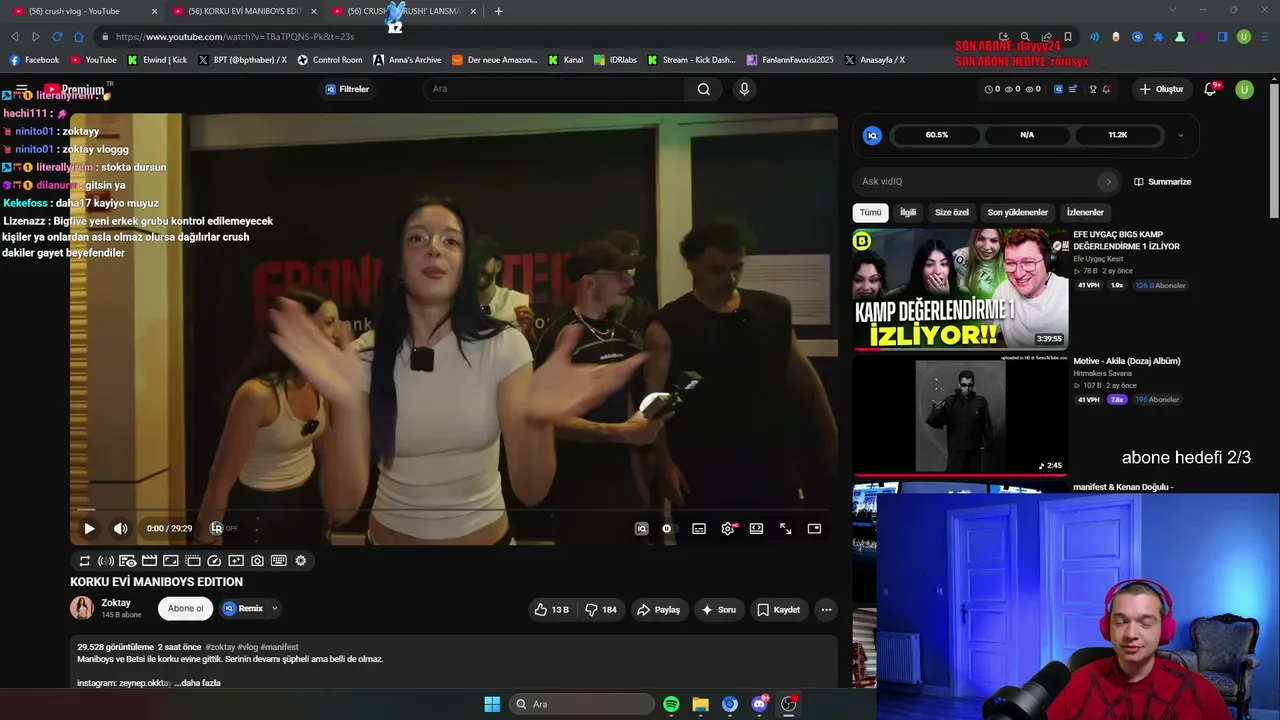The width and height of the screenshot is (1280, 720).
Task: Open the Motive - Akila video thumbnail
Action: coord(960,415)
